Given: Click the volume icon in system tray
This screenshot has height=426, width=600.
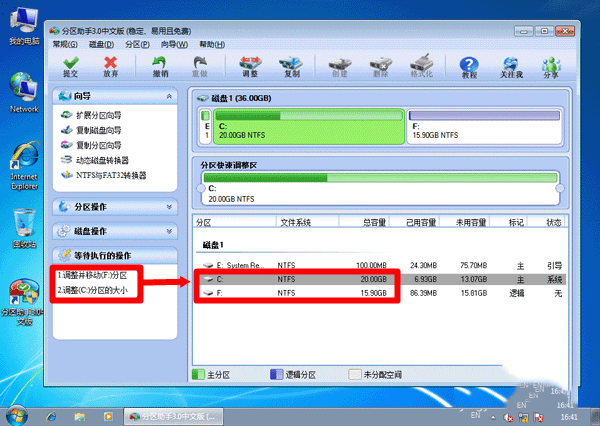Looking at the screenshot, I should click(509, 417).
